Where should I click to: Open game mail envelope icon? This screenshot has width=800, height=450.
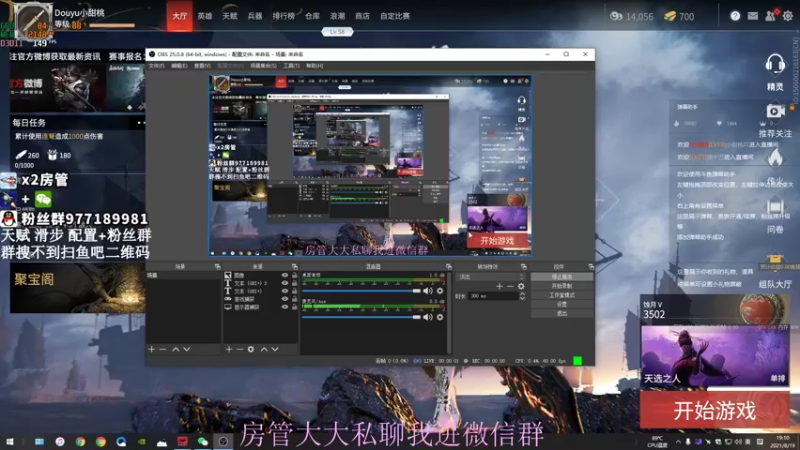click(753, 16)
